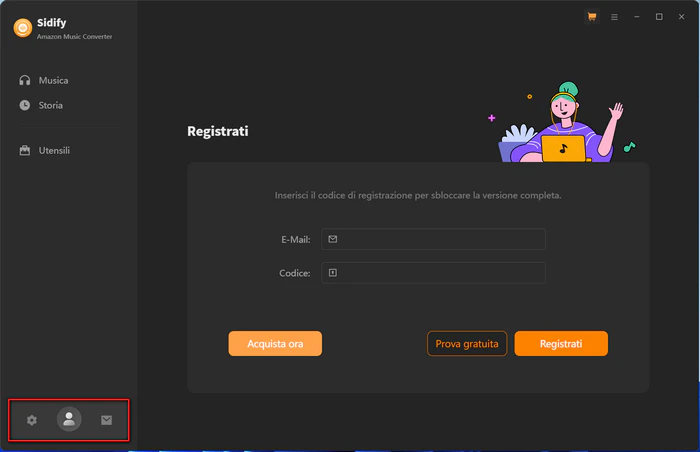Click the user profile icon
The width and height of the screenshot is (700, 452).
click(69, 419)
